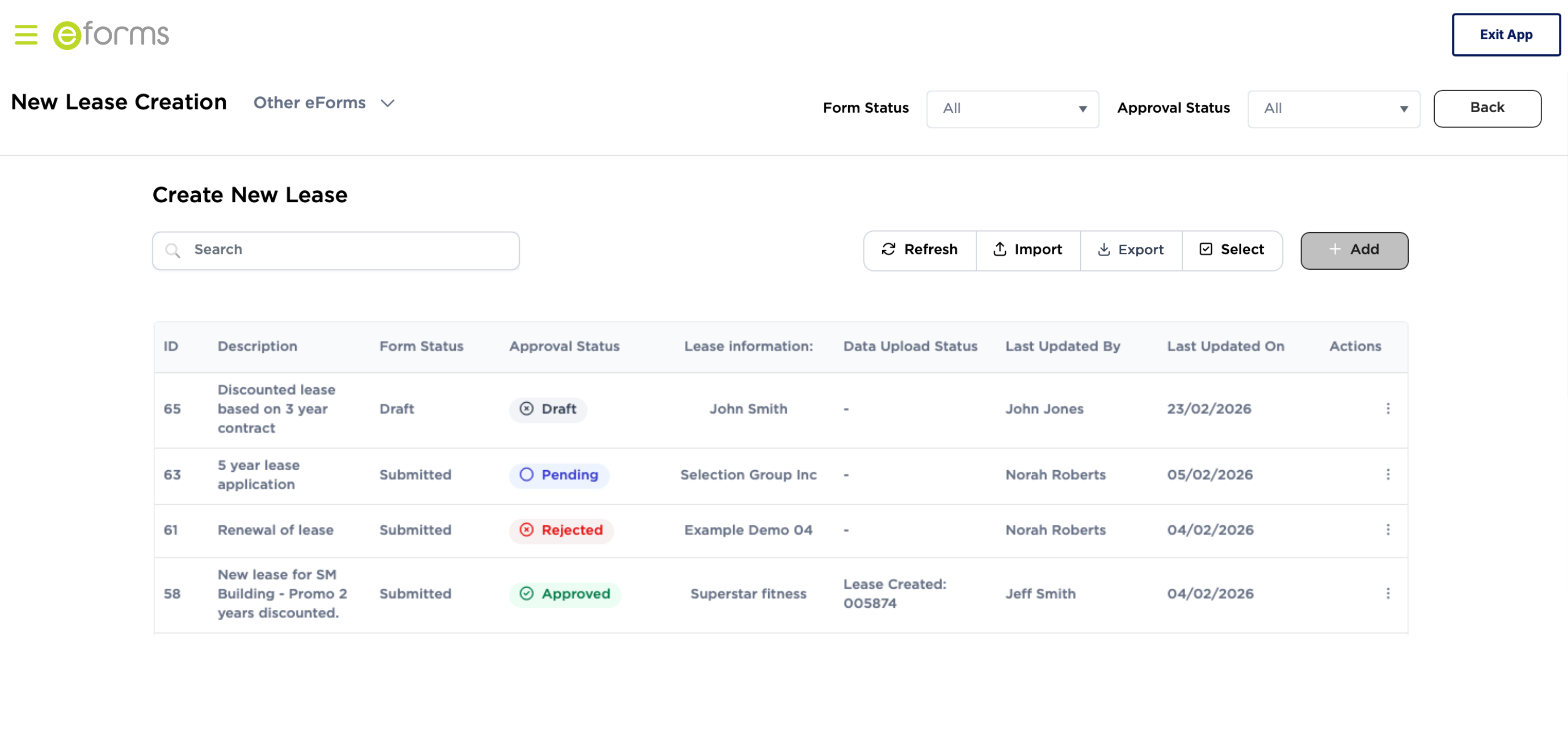The height and width of the screenshot is (743, 1568).
Task: Click the eforms logo
Action: 110,34
